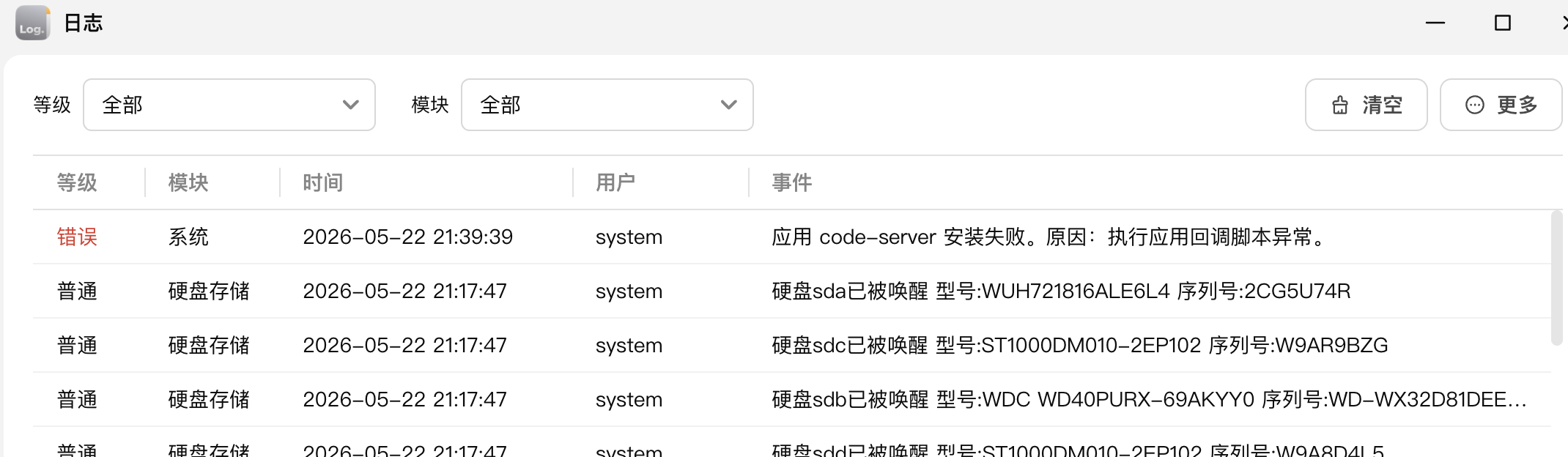Click the Log app icon in title bar
1568x457 pixels.
(x=32, y=23)
